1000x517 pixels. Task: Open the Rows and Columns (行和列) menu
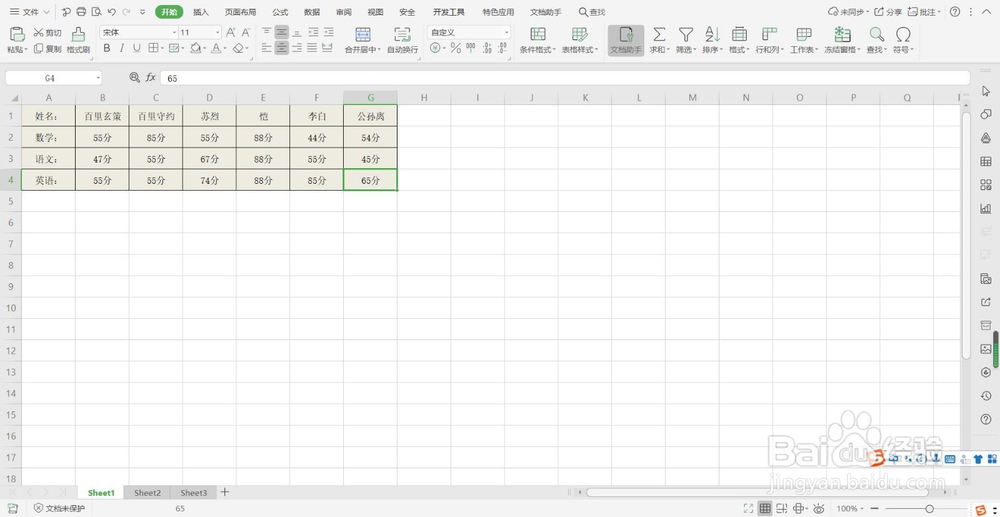pos(769,40)
